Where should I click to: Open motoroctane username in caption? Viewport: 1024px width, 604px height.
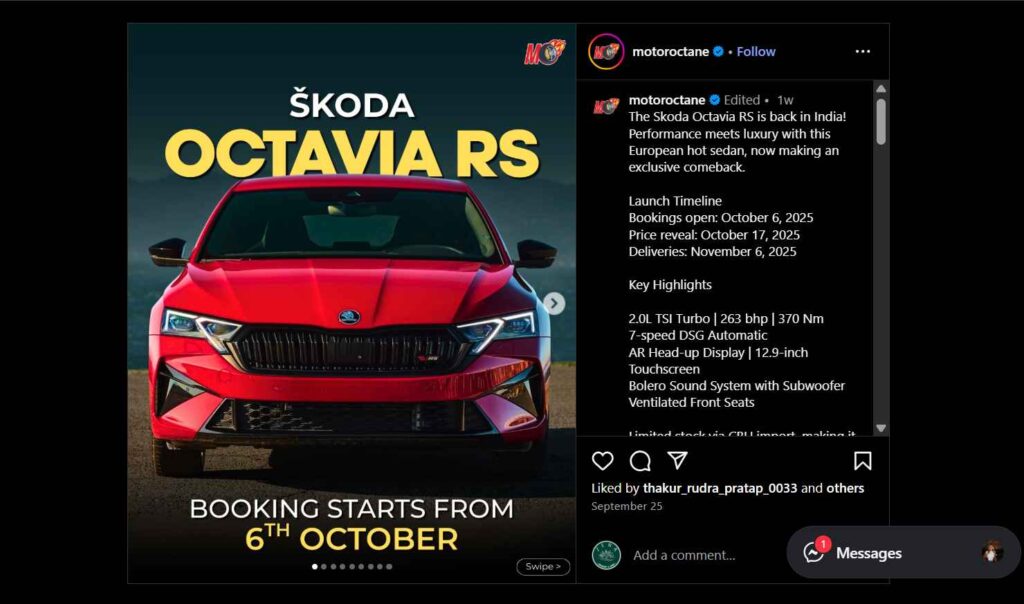[x=667, y=100]
